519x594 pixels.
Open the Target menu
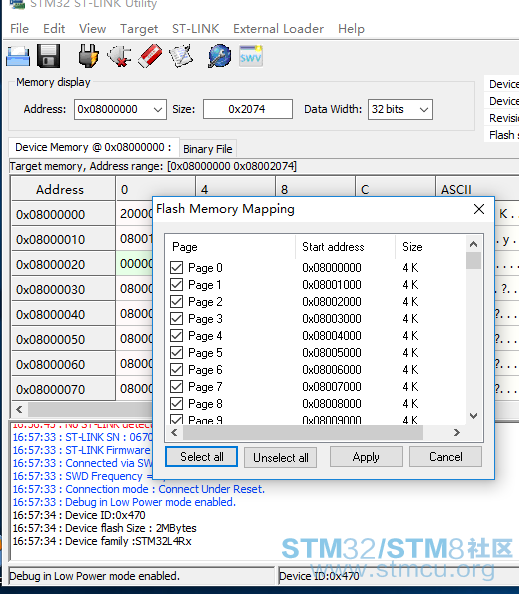pos(139,29)
